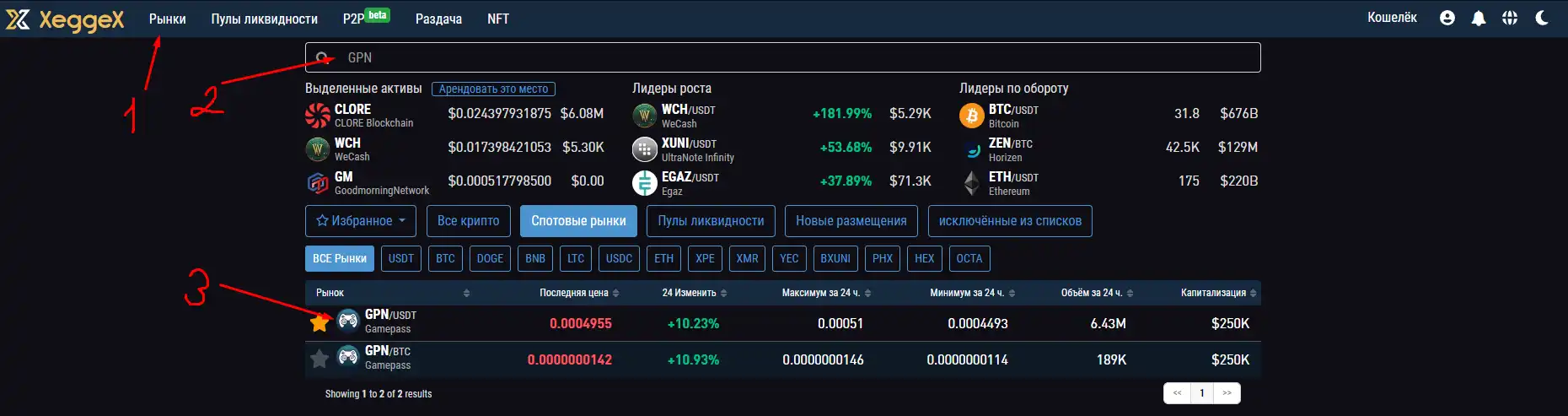This screenshot has width=1568, height=416.
Task: Filter markets by ETH
Action: coord(664,258)
